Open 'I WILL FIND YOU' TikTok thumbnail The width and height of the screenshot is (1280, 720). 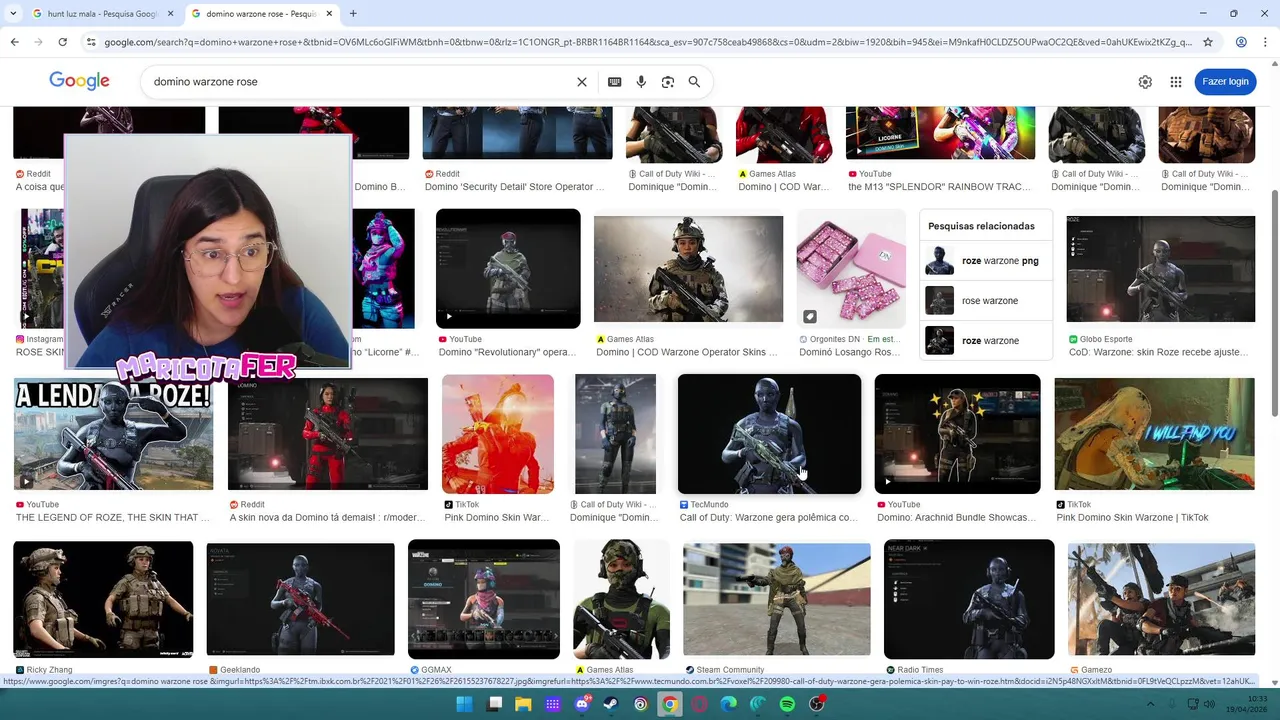pos(1154,434)
